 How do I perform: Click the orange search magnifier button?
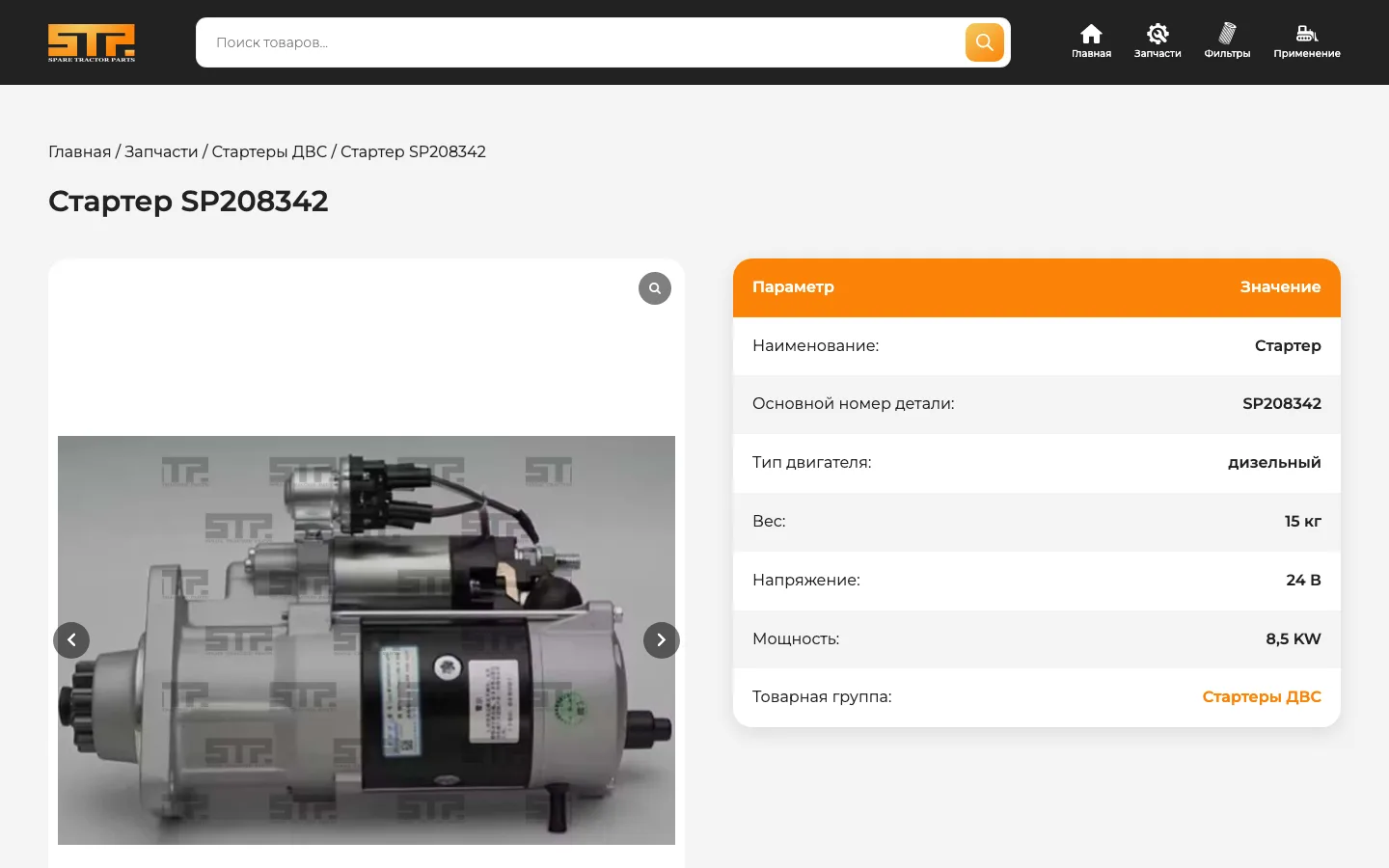pos(984,42)
